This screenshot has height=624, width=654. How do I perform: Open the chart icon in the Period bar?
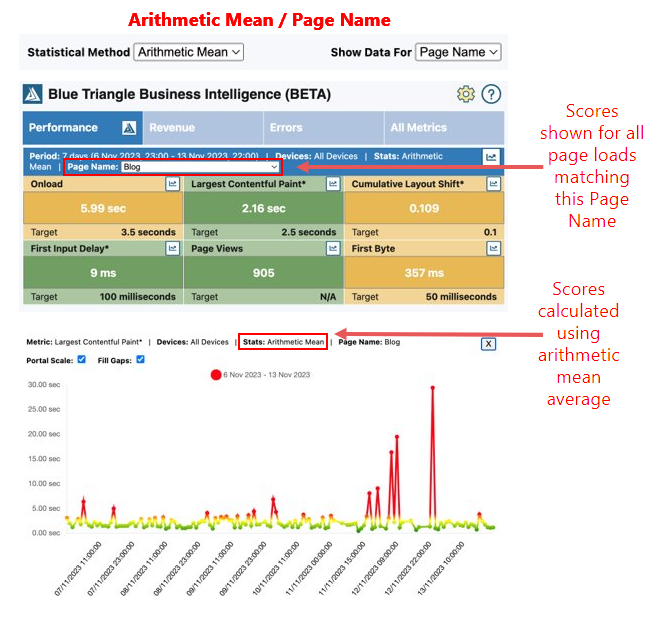pyautogui.click(x=491, y=157)
